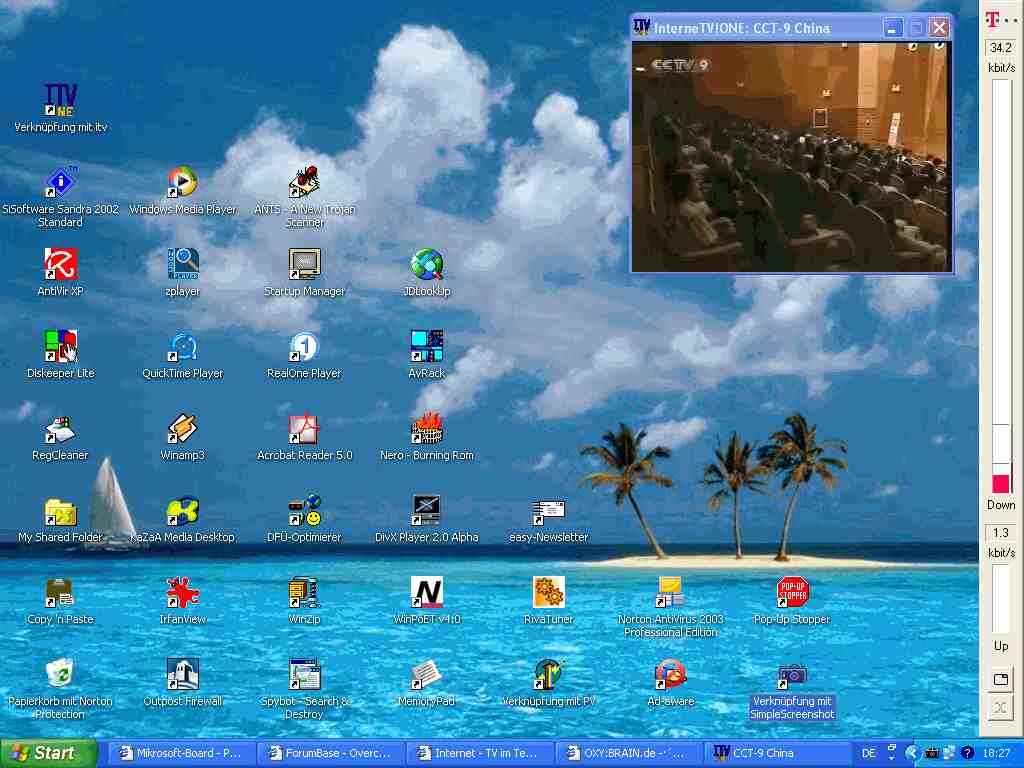Click Diskeeper Lite icon
This screenshot has height=768, width=1024.
pyautogui.click(x=60, y=346)
